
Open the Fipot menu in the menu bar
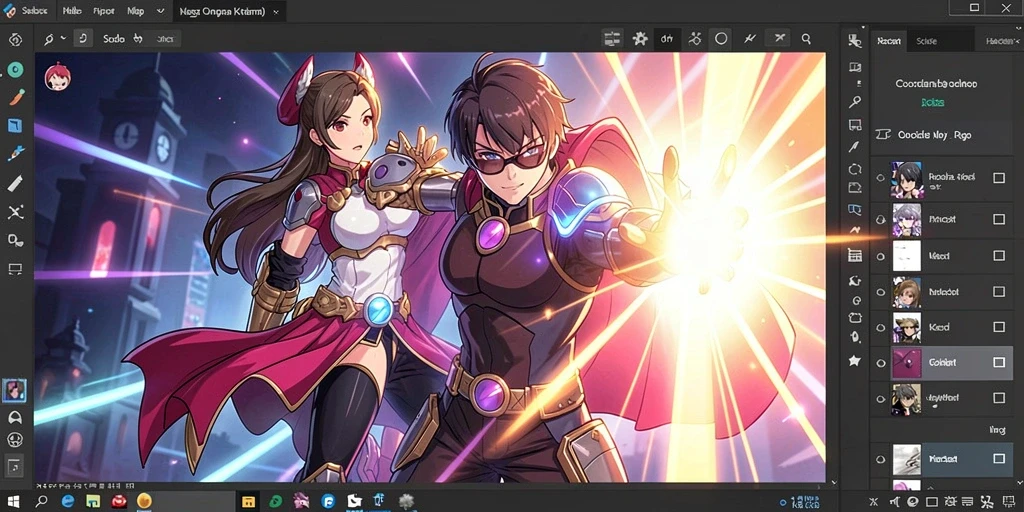(x=104, y=11)
